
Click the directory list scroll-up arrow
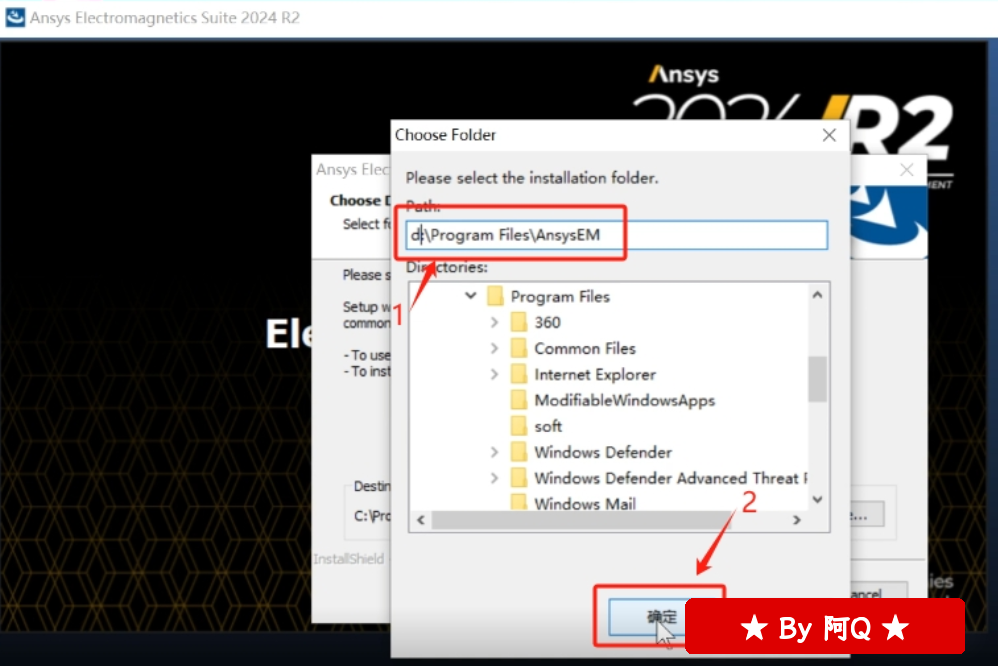pos(818,295)
